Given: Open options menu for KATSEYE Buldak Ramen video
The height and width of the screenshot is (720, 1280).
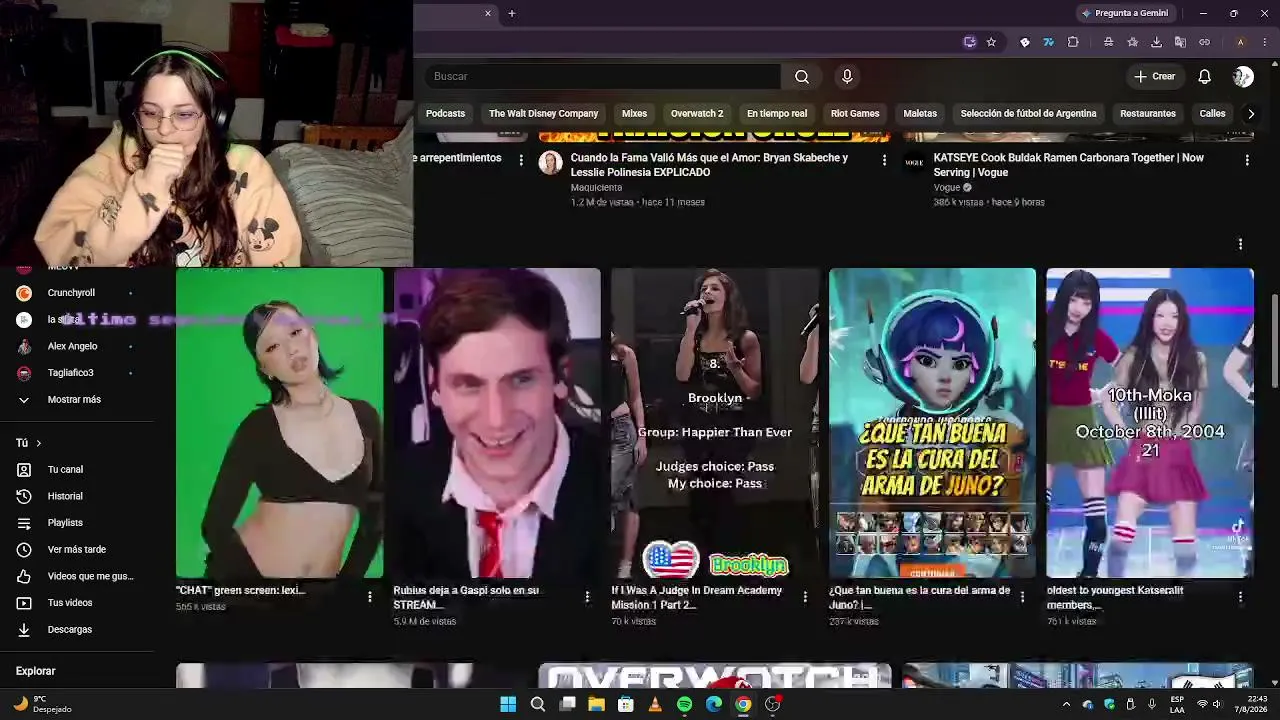Looking at the screenshot, I should [x=1247, y=160].
